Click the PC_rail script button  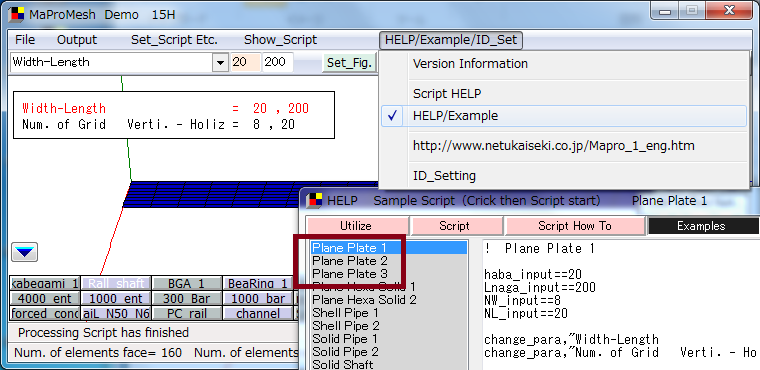click(x=187, y=313)
